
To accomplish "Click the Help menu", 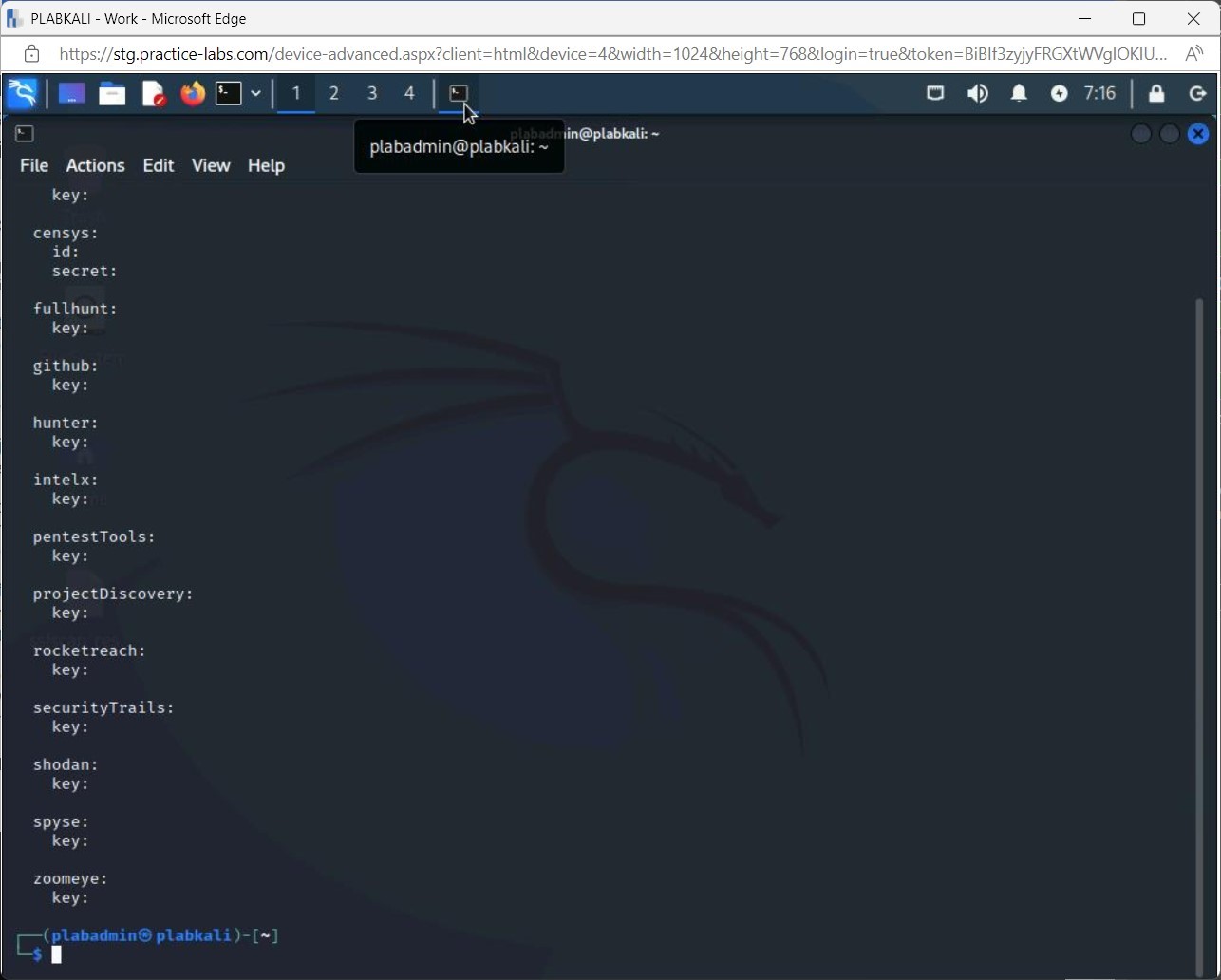I will tap(266, 165).
